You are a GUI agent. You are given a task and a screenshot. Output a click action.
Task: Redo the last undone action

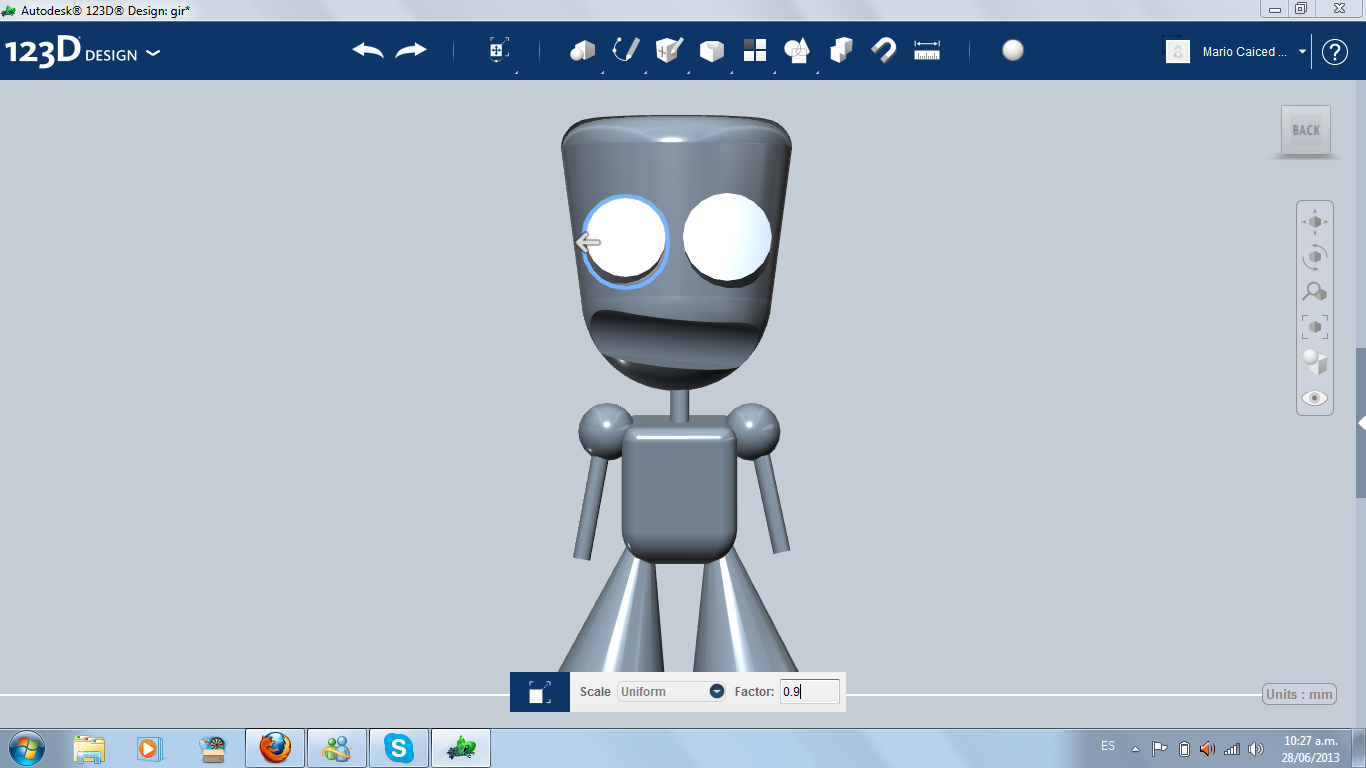(x=411, y=50)
